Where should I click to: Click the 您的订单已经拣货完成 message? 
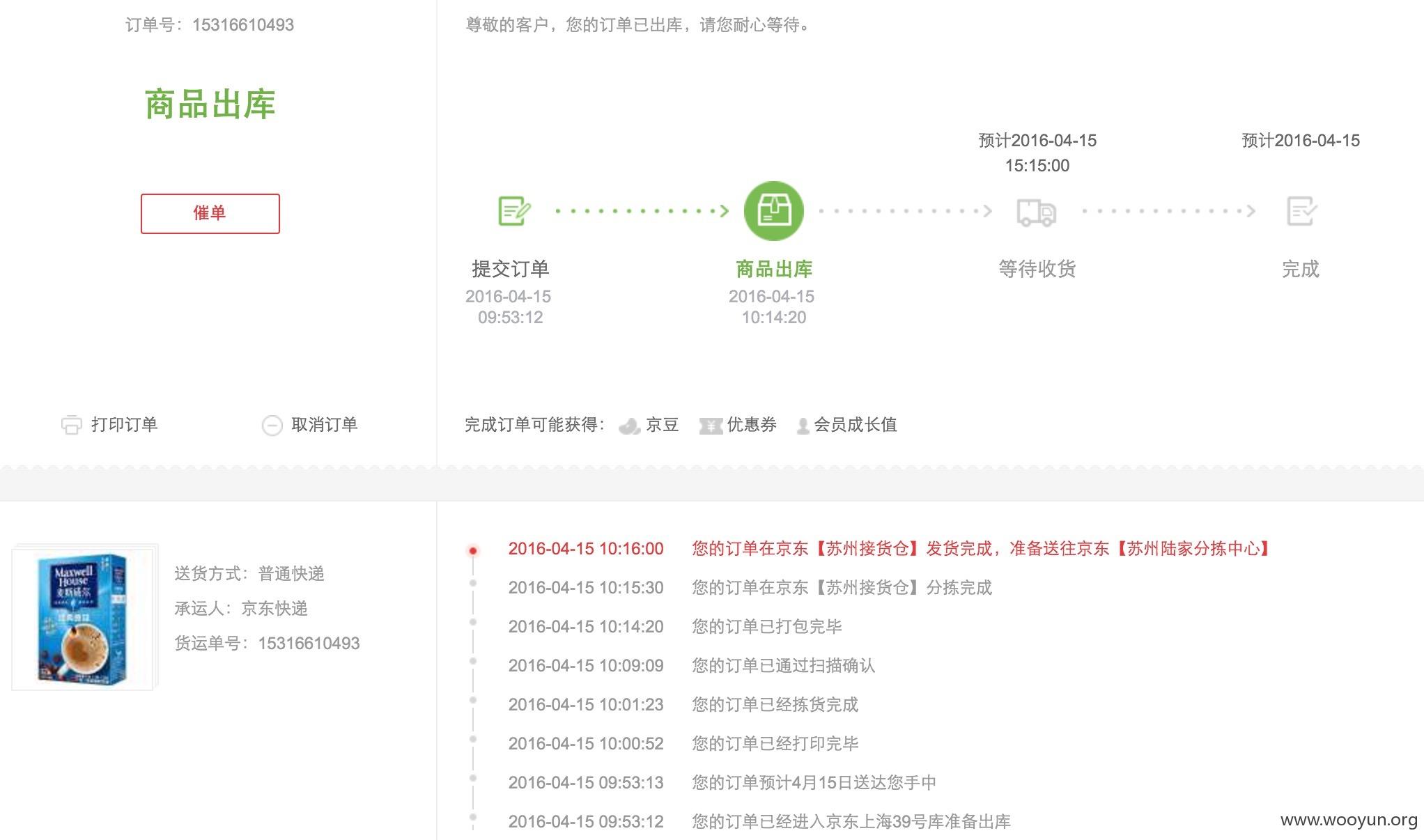(x=775, y=705)
